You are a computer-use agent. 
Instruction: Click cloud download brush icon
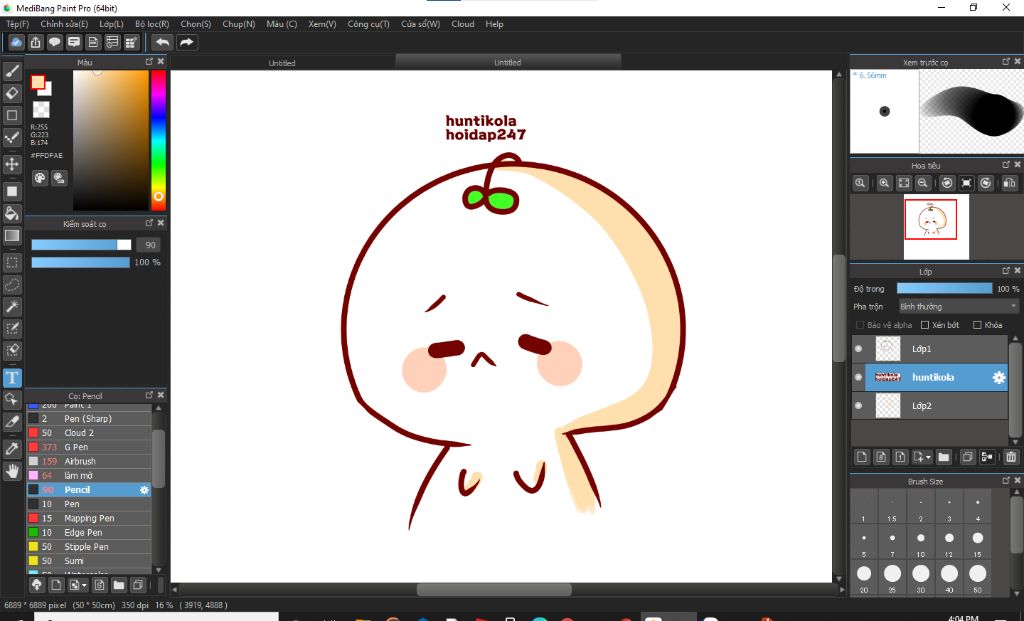tap(37, 585)
